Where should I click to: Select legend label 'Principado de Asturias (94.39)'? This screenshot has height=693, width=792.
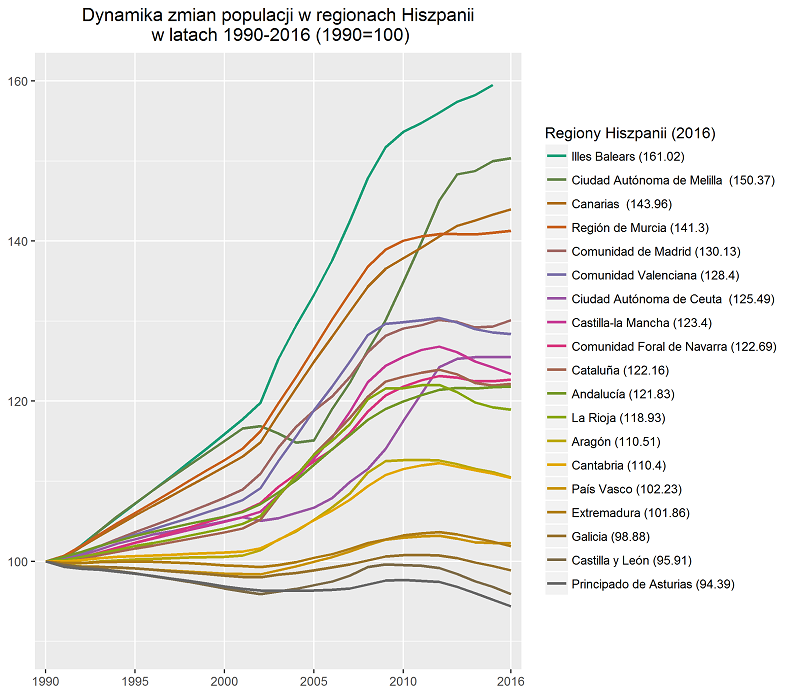coord(653,584)
